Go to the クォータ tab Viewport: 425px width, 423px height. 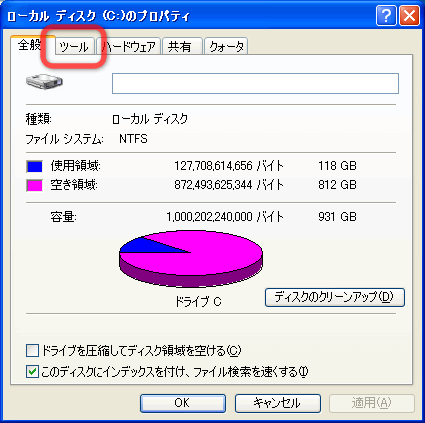click(x=226, y=46)
